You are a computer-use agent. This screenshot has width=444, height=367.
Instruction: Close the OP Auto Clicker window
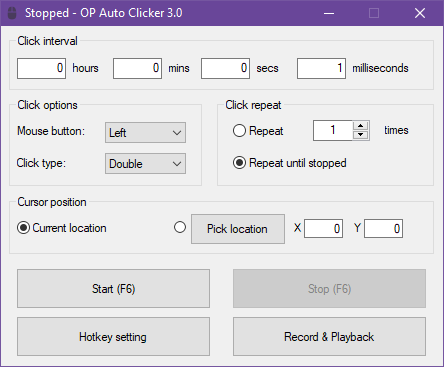[x=420, y=13]
